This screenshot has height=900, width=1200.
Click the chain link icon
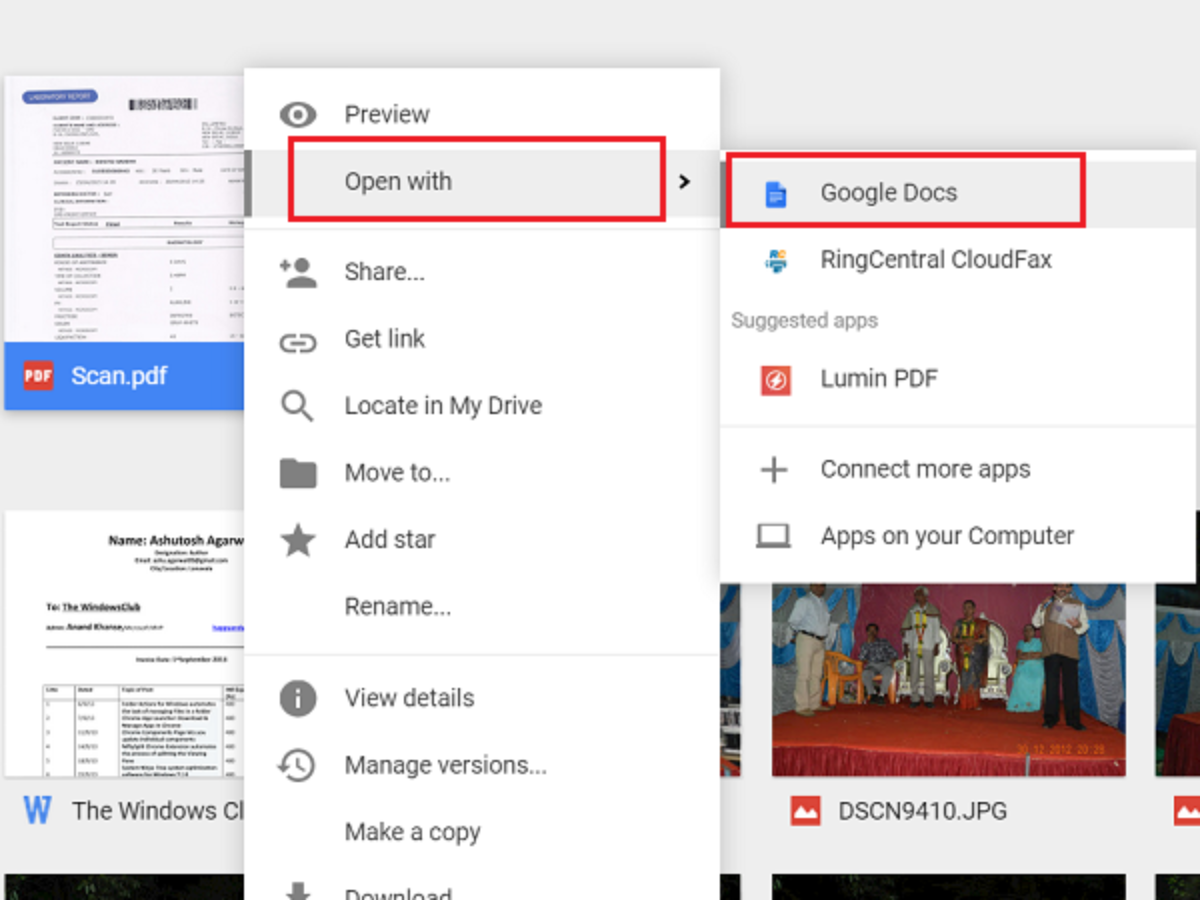(x=298, y=342)
